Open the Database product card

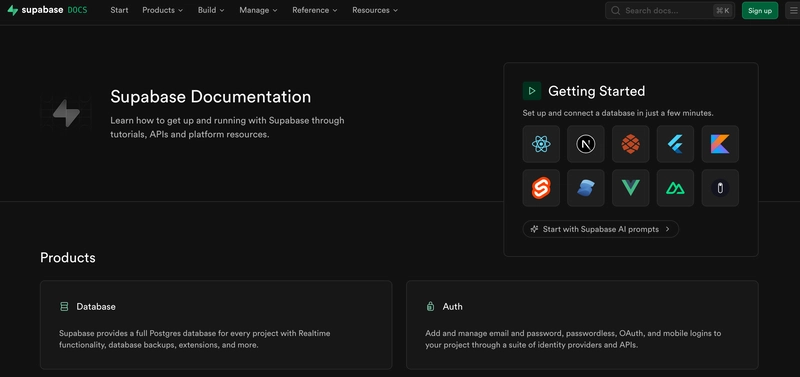tap(216, 324)
